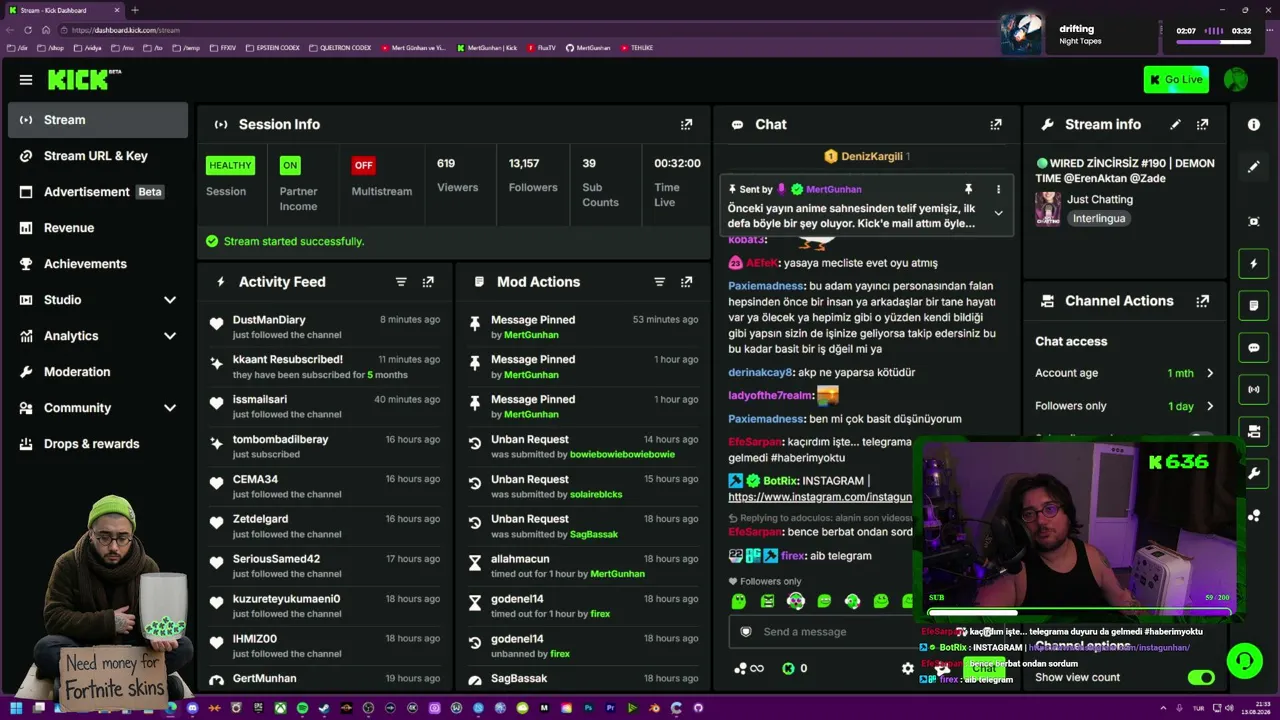Pop out the Stream info panel
This screenshot has height=720, width=1280.
tap(1202, 125)
